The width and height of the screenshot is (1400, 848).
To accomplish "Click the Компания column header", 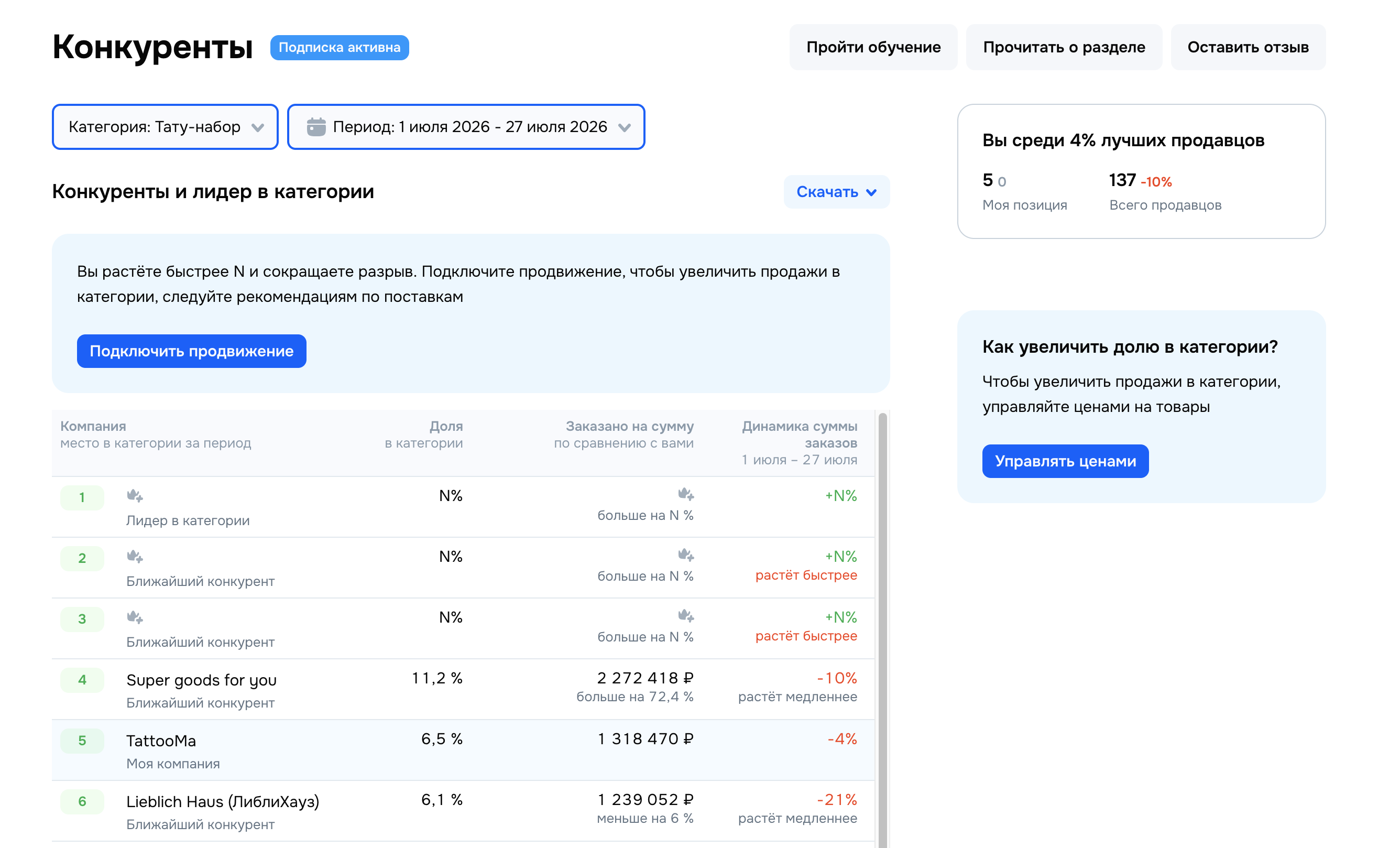I will 156,434.
